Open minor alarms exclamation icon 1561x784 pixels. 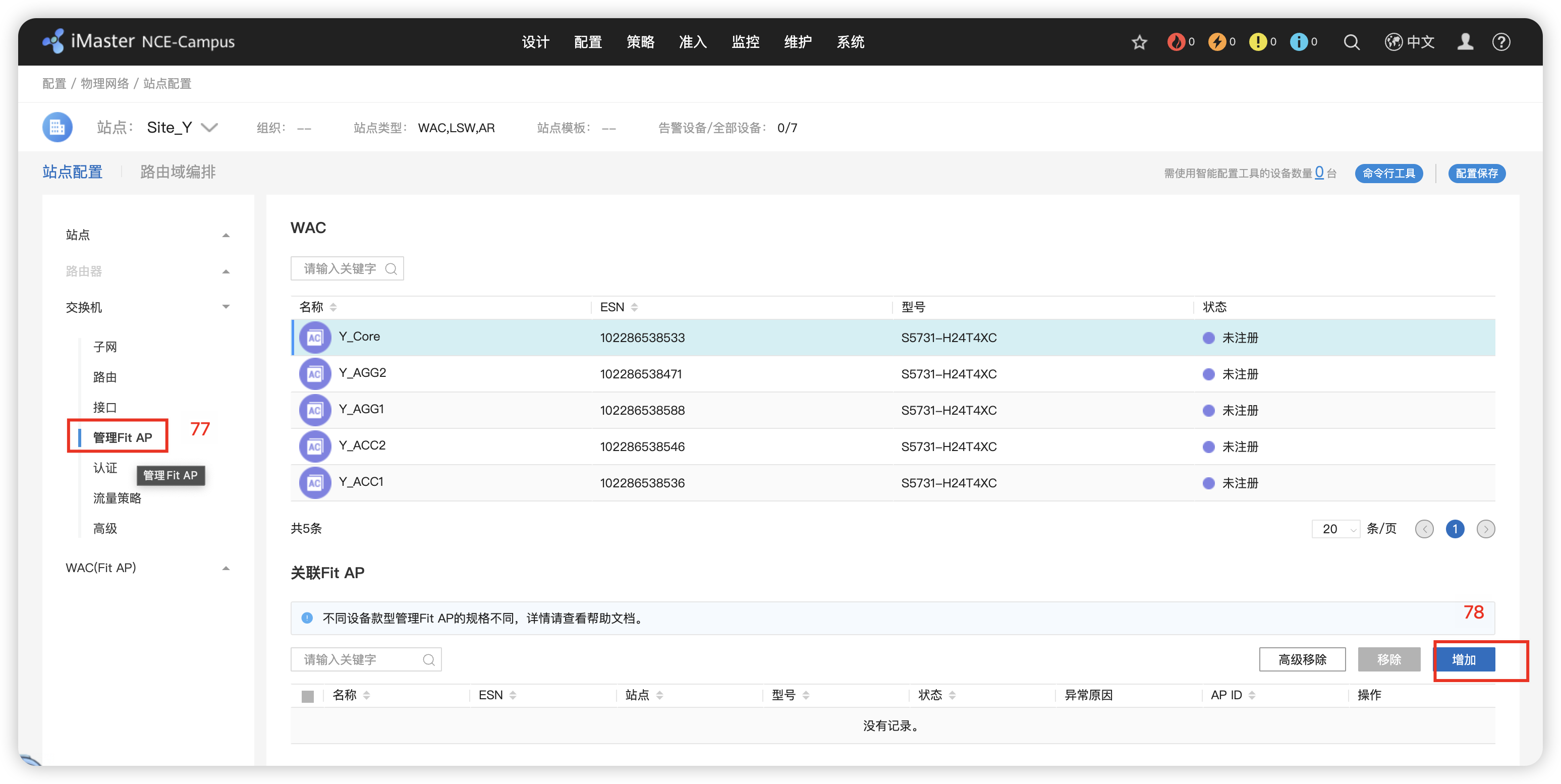pos(1258,42)
